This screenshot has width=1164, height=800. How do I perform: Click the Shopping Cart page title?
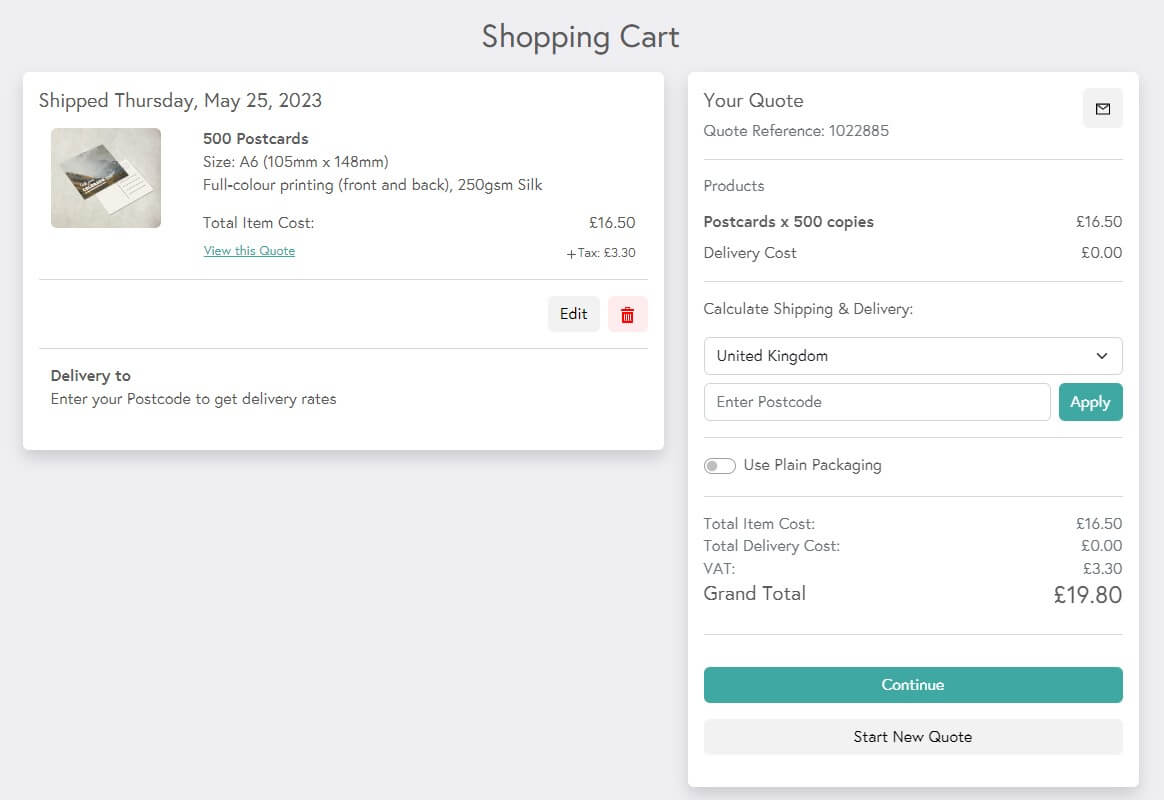[x=580, y=36]
